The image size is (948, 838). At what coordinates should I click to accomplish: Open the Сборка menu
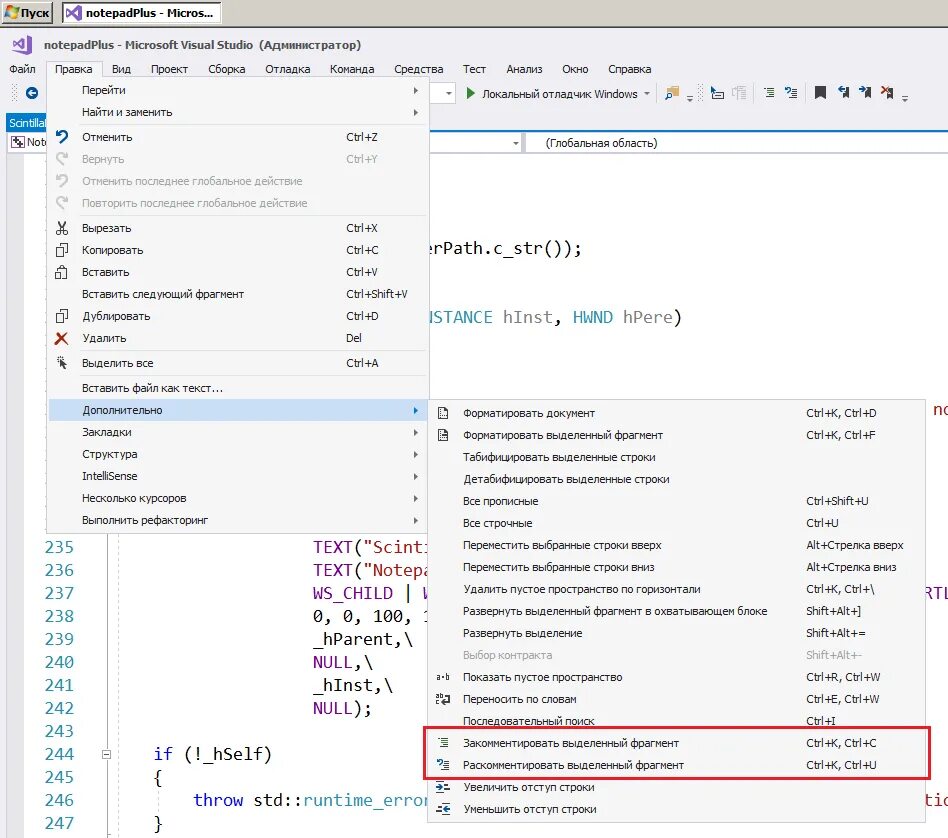coord(227,69)
